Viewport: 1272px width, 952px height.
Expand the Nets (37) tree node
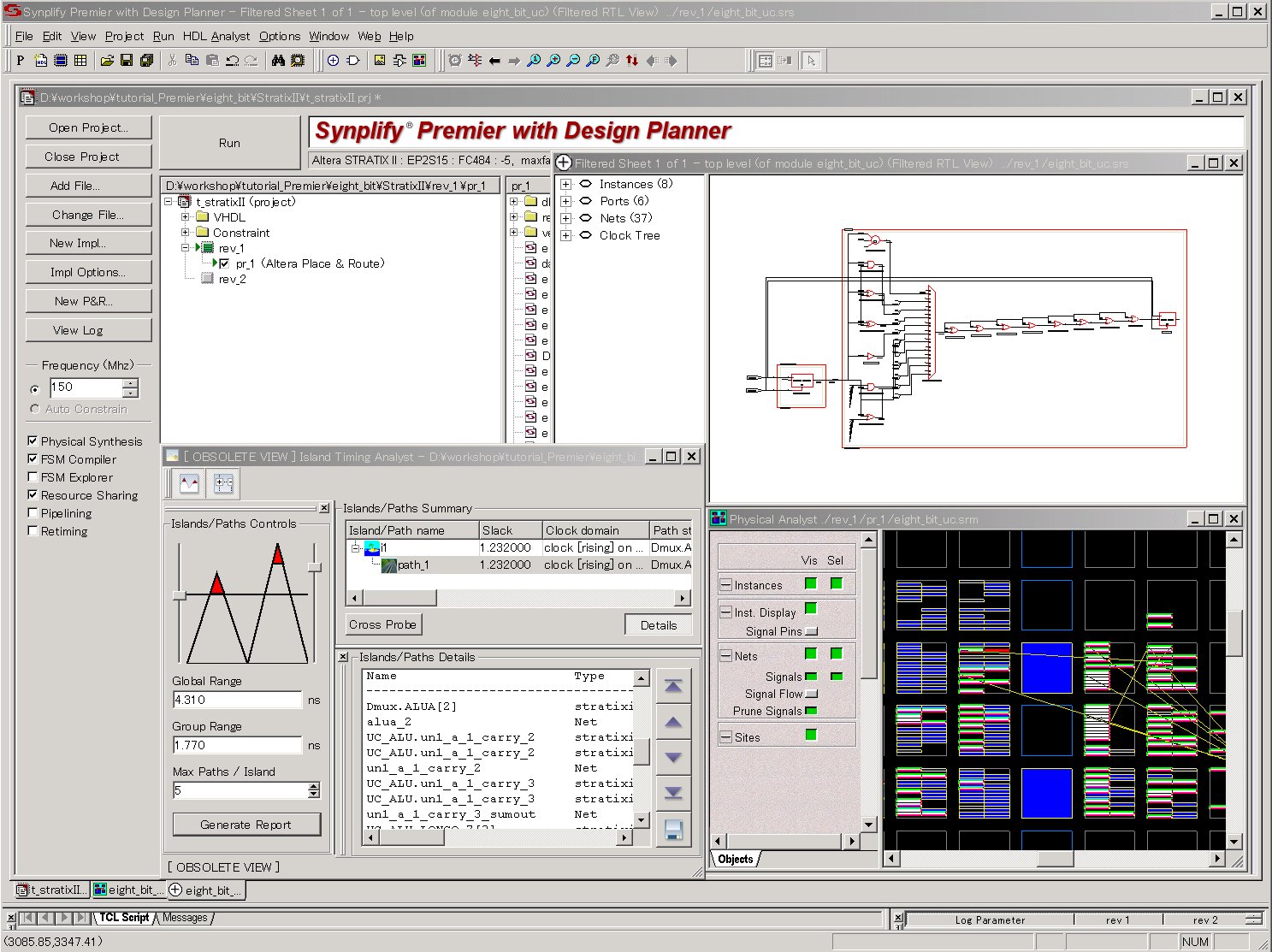coord(565,218)
